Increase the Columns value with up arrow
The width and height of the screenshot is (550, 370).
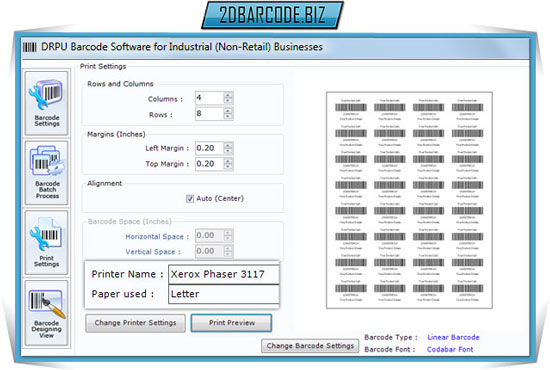click(x=228, y=95)
